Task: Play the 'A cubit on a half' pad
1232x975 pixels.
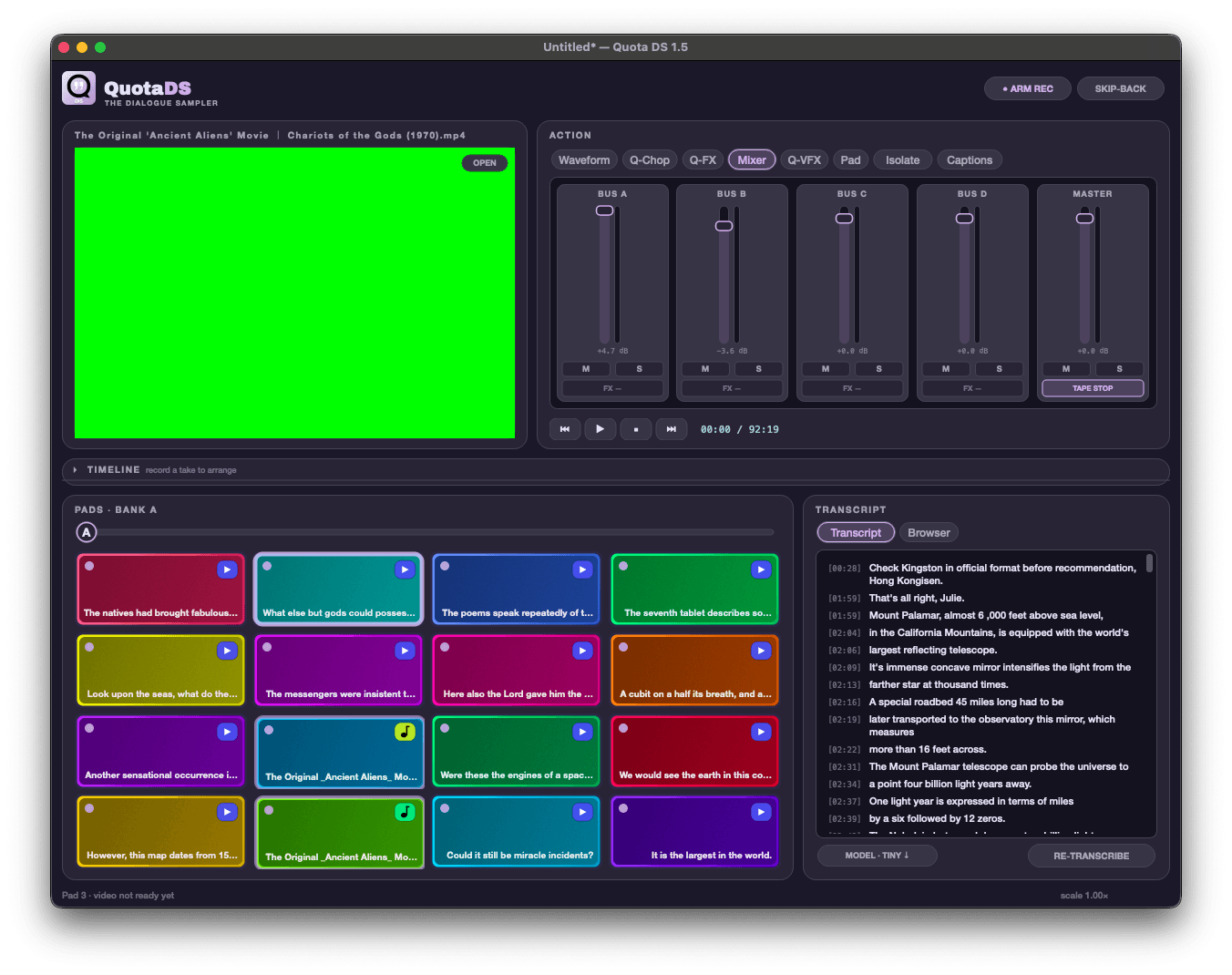Action: (x=761, y=651)
